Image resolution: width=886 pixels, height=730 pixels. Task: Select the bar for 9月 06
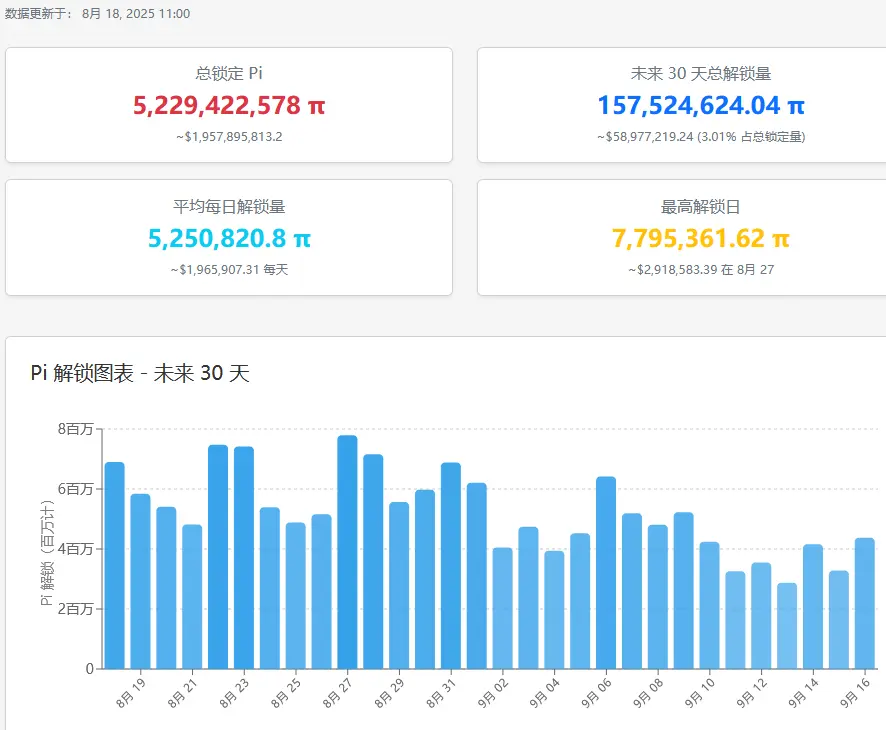(606, 573)
